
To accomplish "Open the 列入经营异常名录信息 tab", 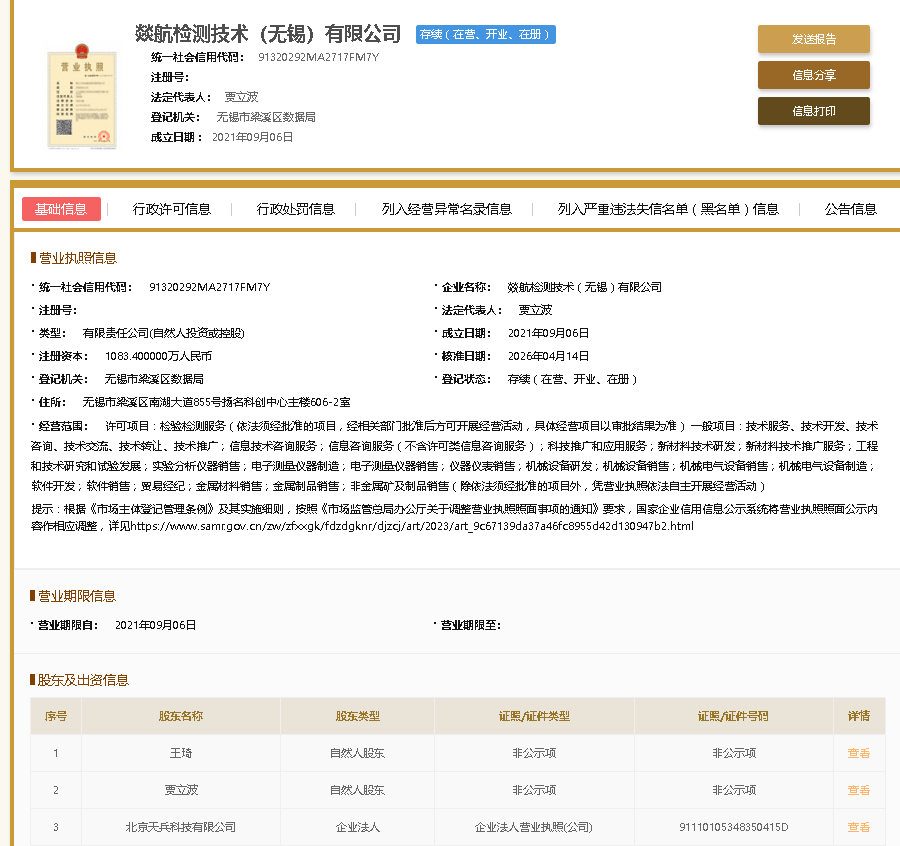I will pos(446,209).
